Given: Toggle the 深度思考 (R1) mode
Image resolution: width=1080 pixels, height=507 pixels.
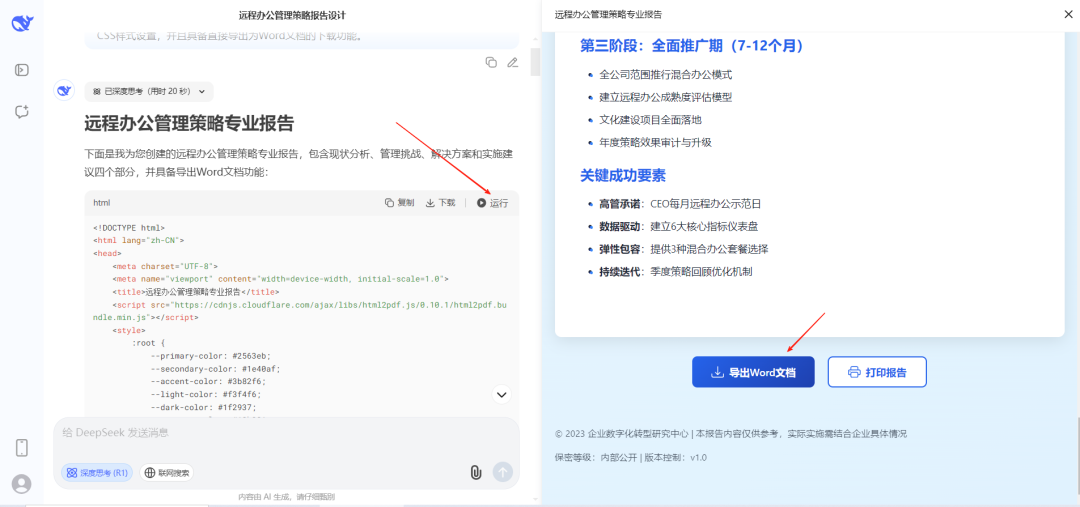Looking at the screenshot, I should tap(97, 473).
